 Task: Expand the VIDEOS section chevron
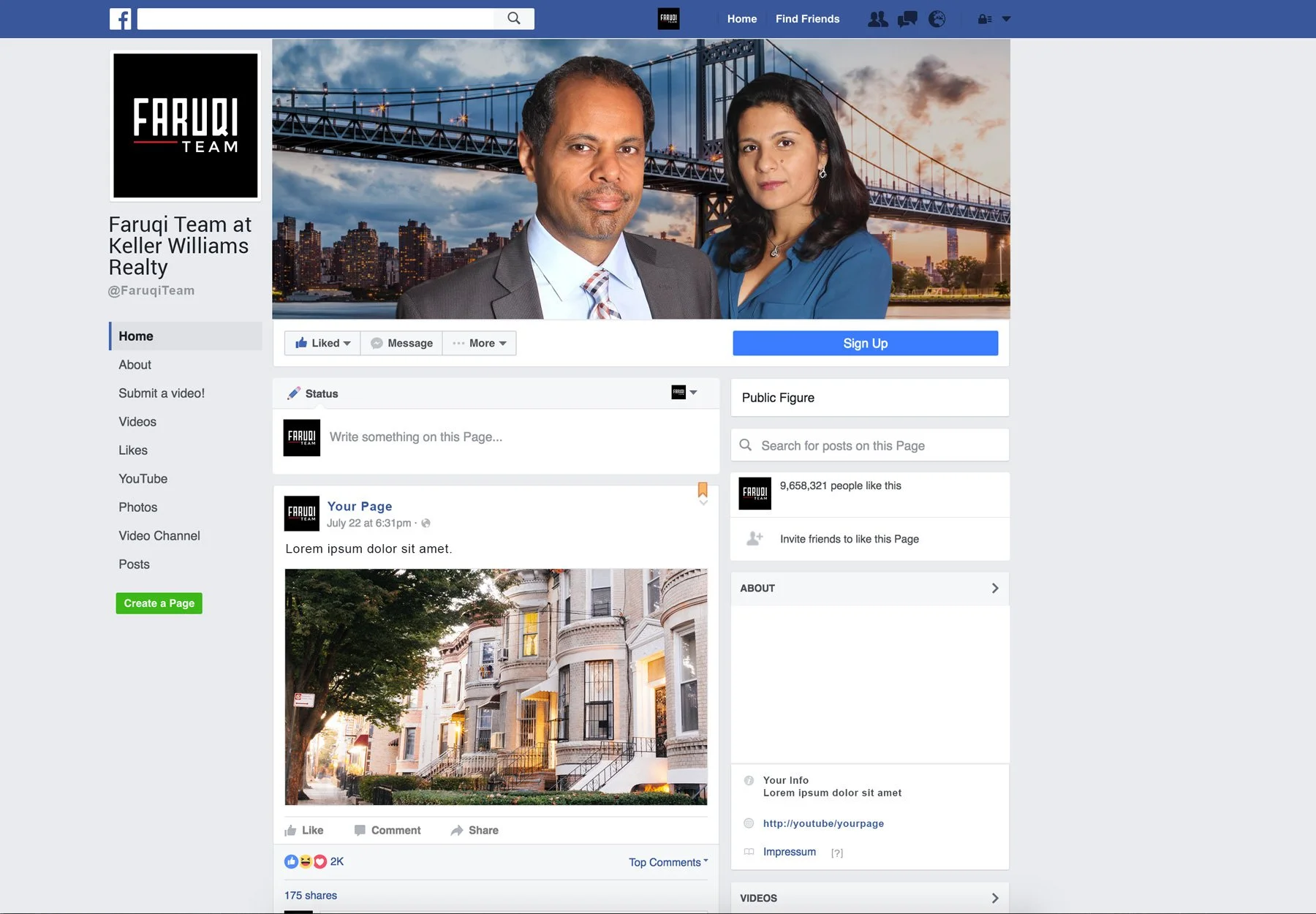tap(994, 898)
